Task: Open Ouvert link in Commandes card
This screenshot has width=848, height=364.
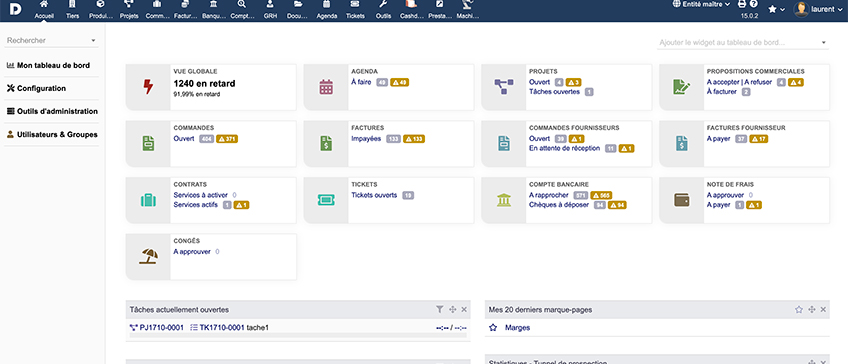Action: (184, 139)
